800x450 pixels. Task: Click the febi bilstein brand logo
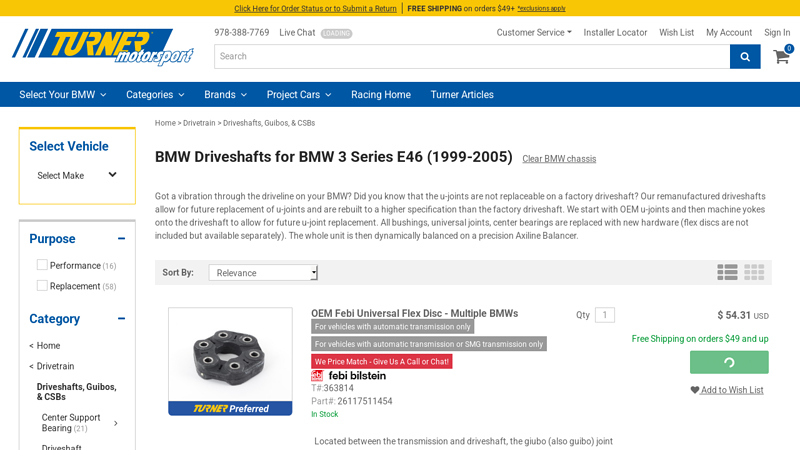pyautogui.click(x=349, y=376)
